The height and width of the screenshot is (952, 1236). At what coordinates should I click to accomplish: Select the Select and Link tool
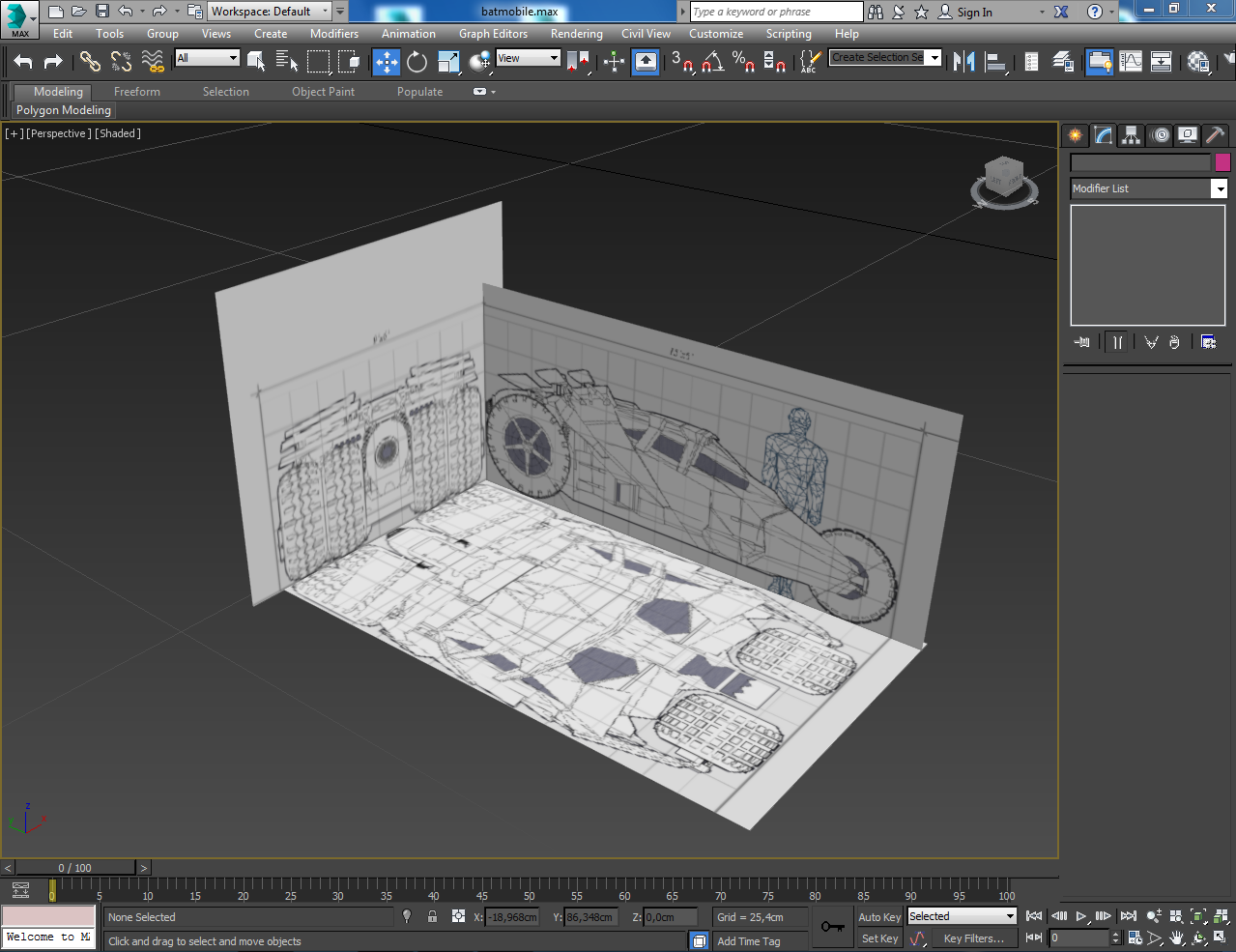90,62
